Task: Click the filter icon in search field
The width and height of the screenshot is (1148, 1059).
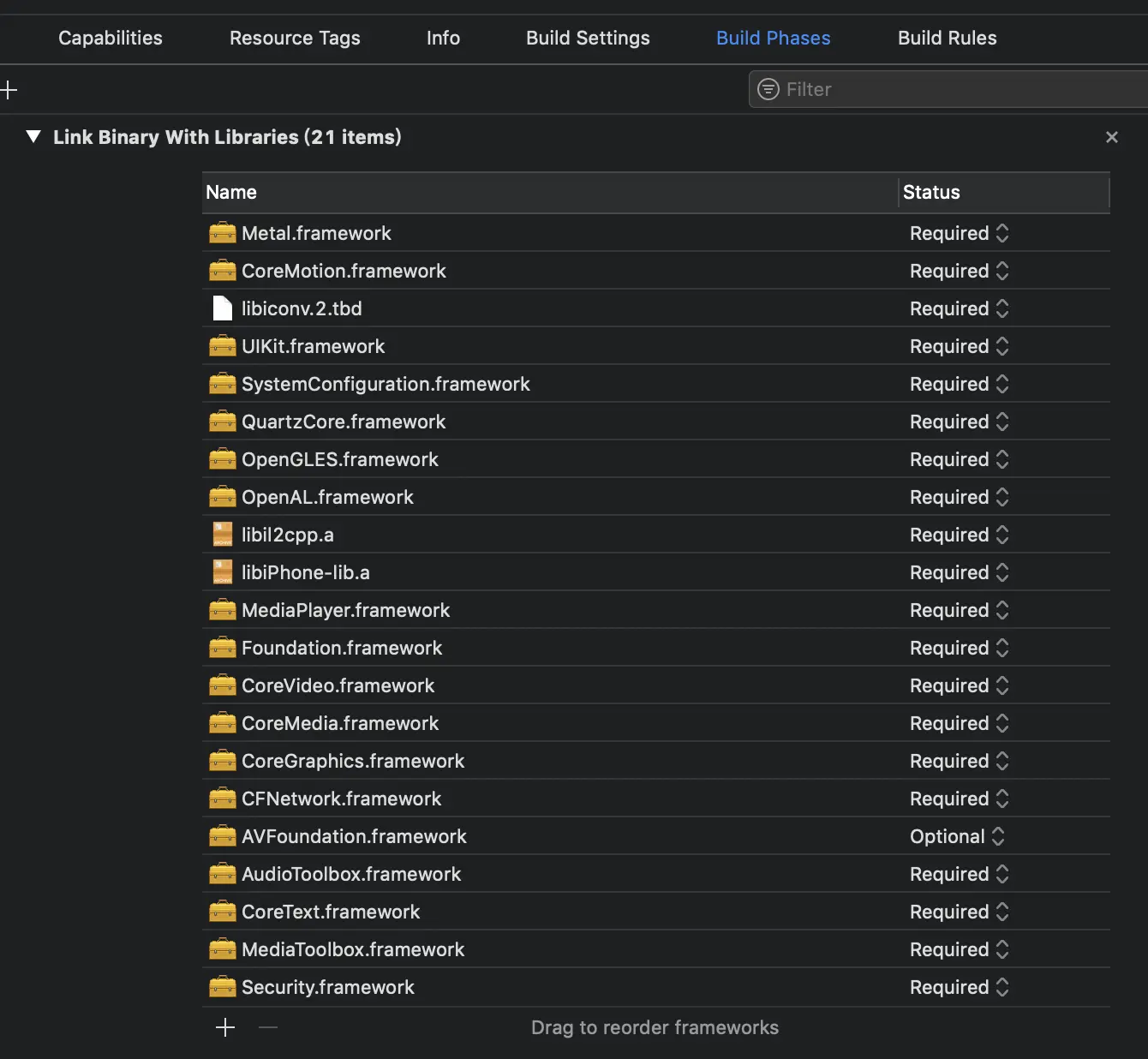Action: (x=768, y=89)
